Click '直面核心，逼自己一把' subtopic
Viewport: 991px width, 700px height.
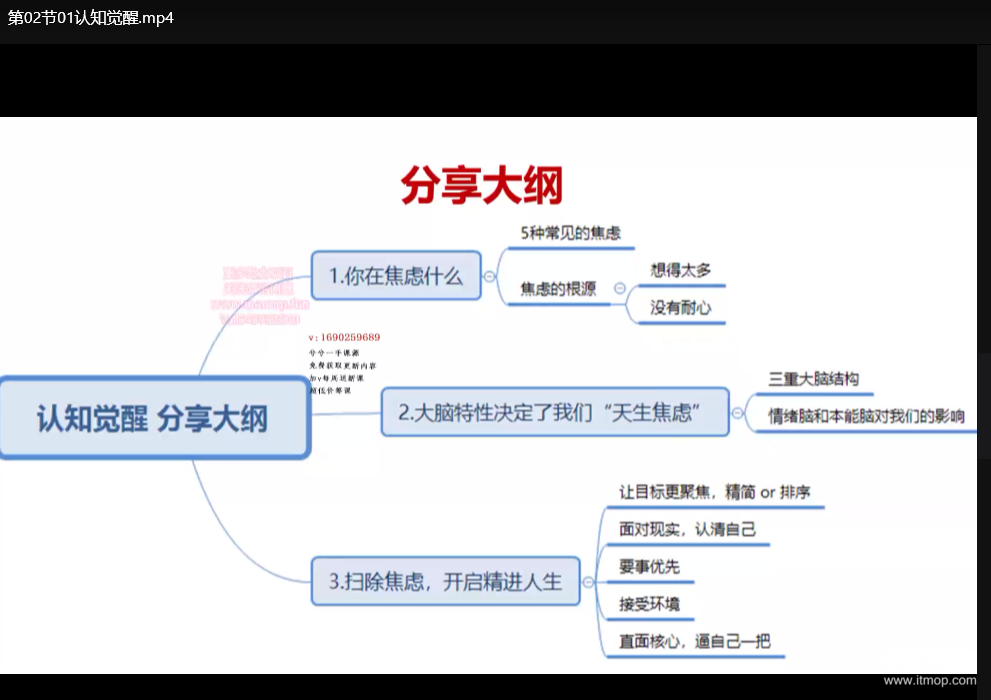(x=694, y=642)
